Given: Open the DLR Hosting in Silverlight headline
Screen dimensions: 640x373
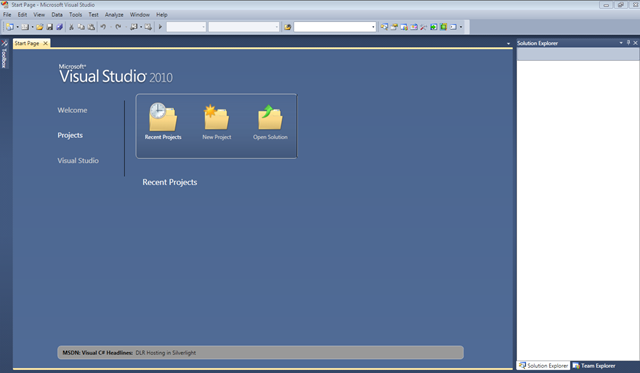Looking at the screenshot, I should pyautogui.click(x=166, y=353).
